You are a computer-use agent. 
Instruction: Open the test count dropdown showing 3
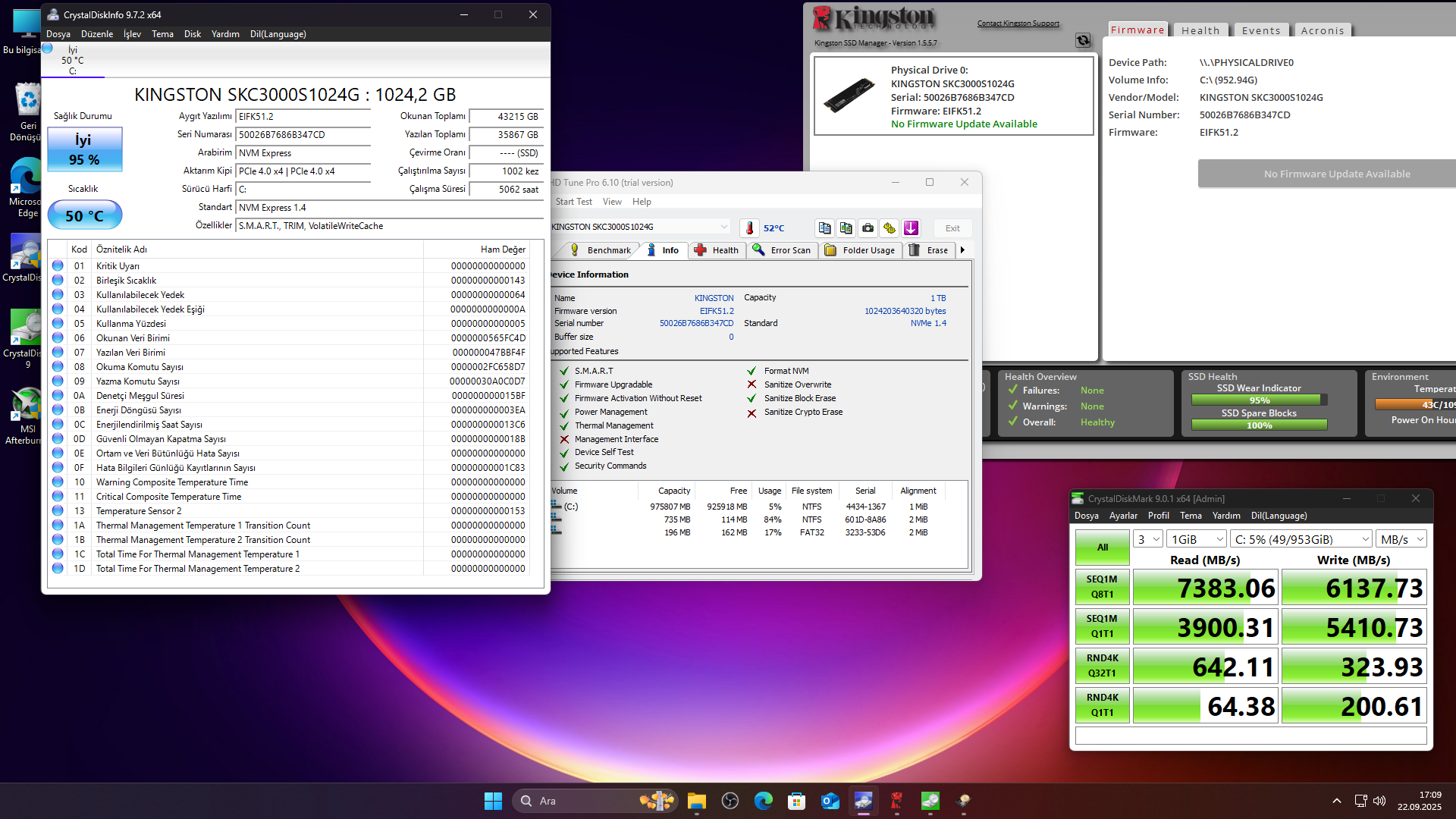click(1148, 539)
